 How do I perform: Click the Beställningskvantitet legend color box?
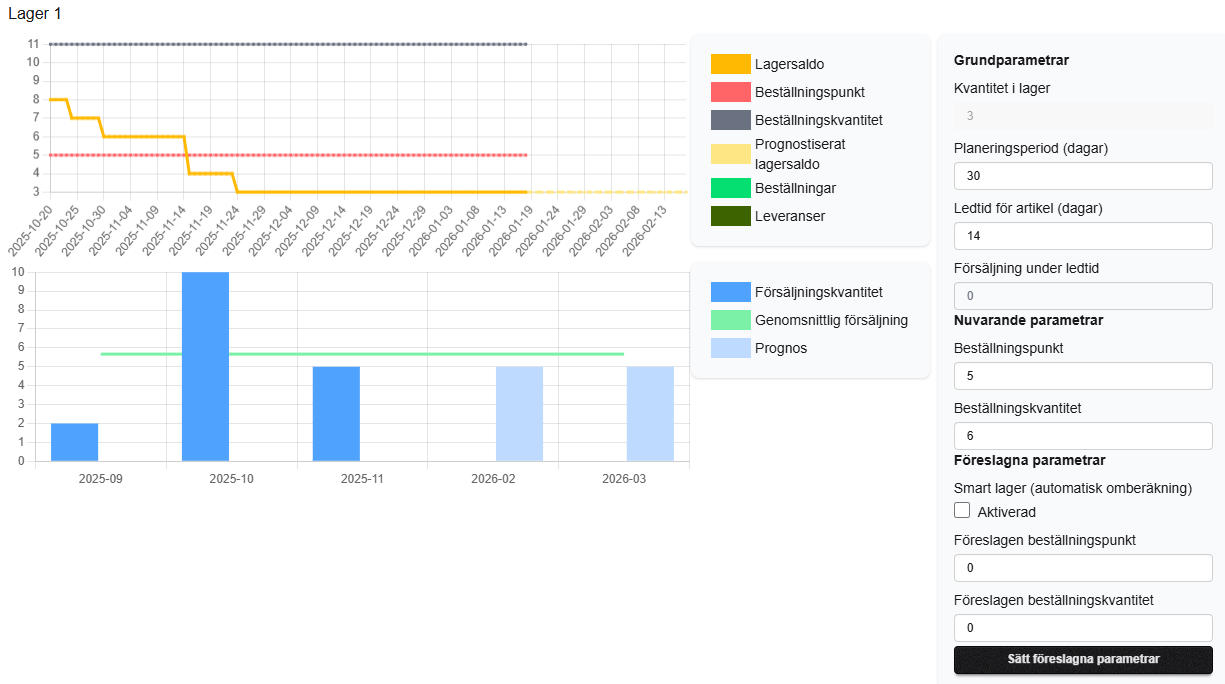(x=730, y=120)
